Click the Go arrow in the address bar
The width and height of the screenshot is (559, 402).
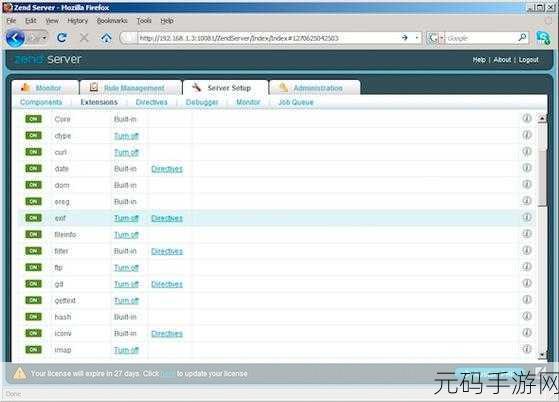[x=405, y=37]
